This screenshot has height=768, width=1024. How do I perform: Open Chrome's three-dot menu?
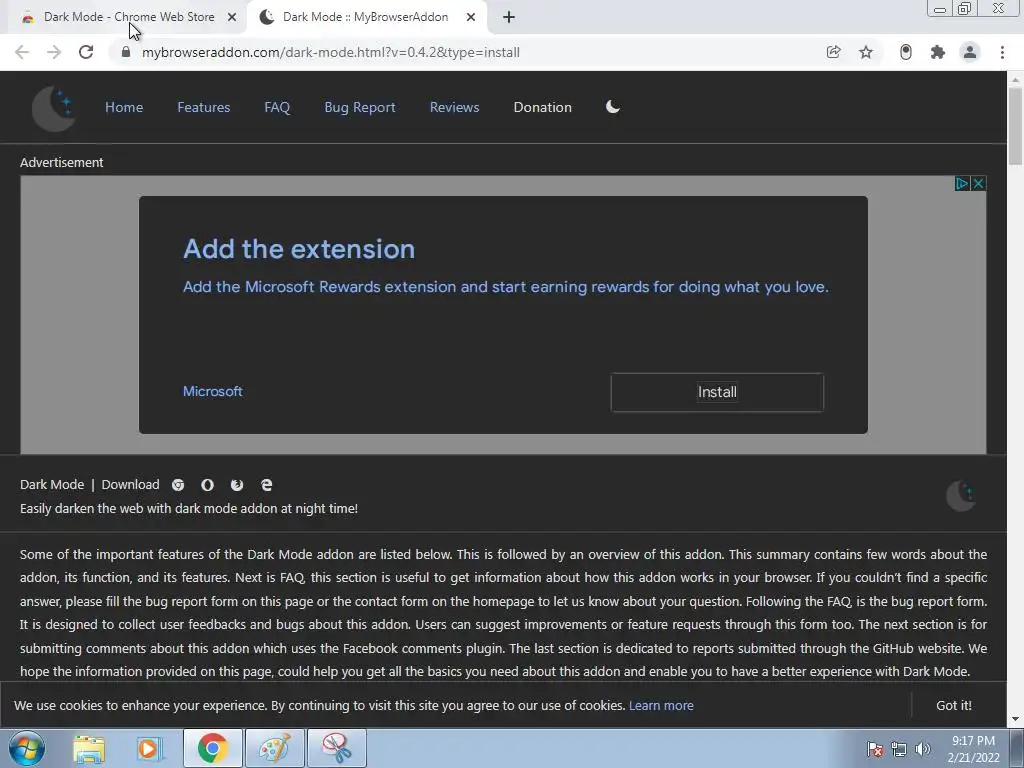click(x=1002, y=52)
